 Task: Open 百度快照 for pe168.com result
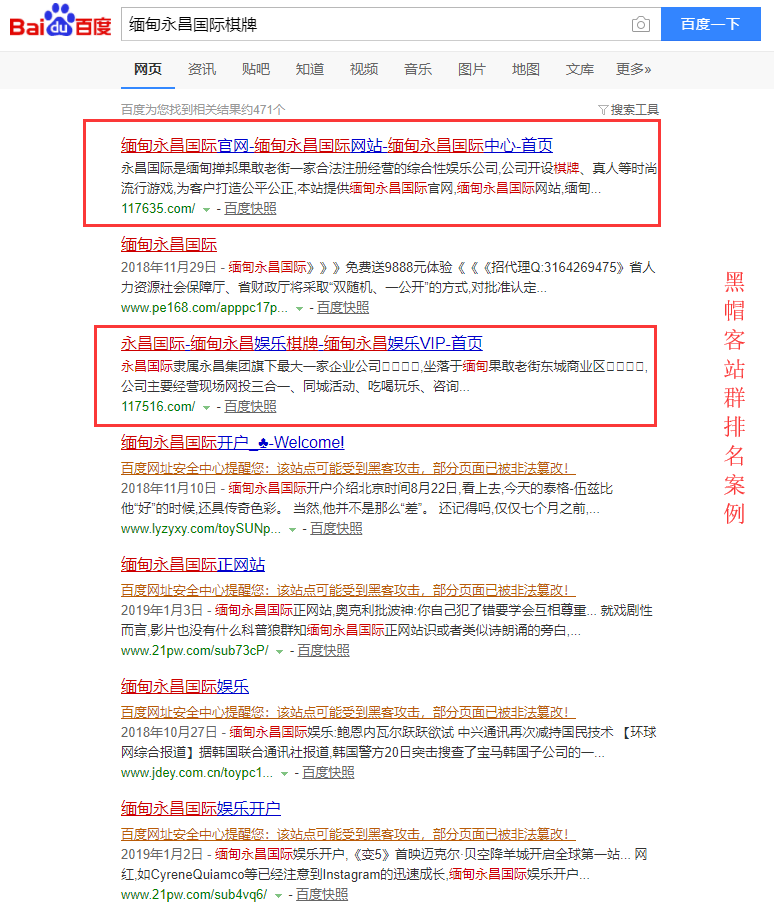[x=343, y=308]
